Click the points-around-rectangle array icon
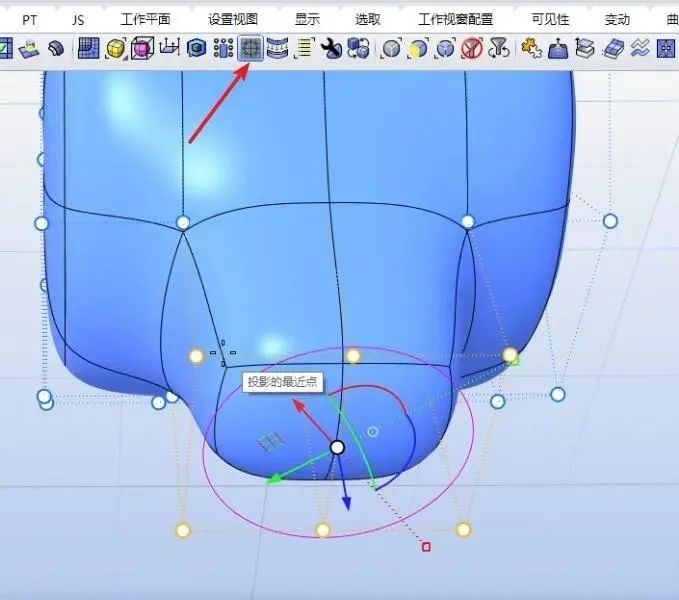 pos(223,48)
